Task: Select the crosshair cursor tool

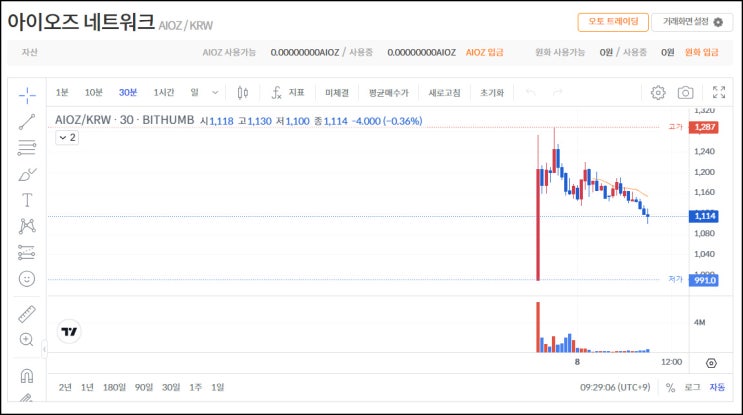Action: (x=27, y=95)
